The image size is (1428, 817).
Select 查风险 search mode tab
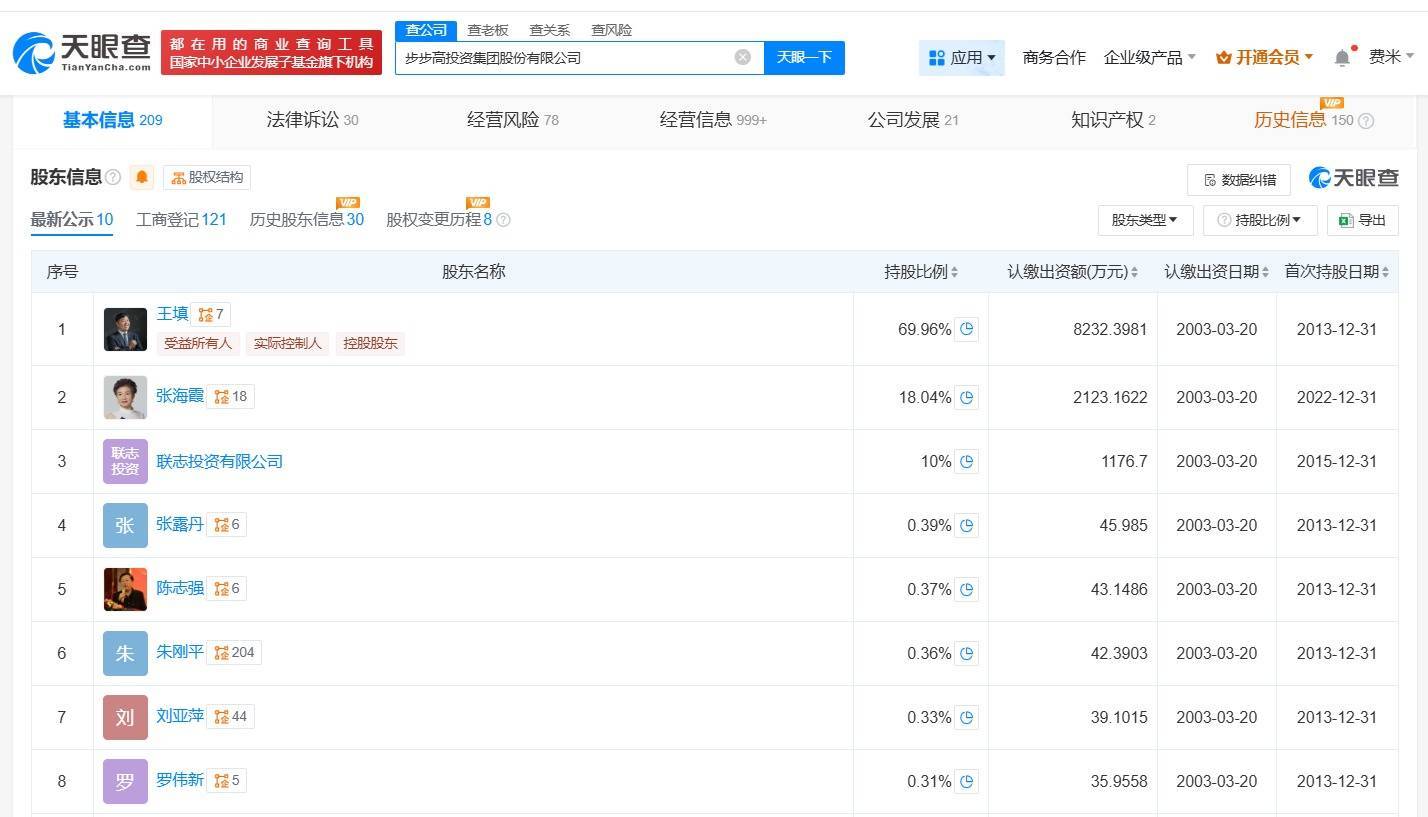tap(612, 30)
